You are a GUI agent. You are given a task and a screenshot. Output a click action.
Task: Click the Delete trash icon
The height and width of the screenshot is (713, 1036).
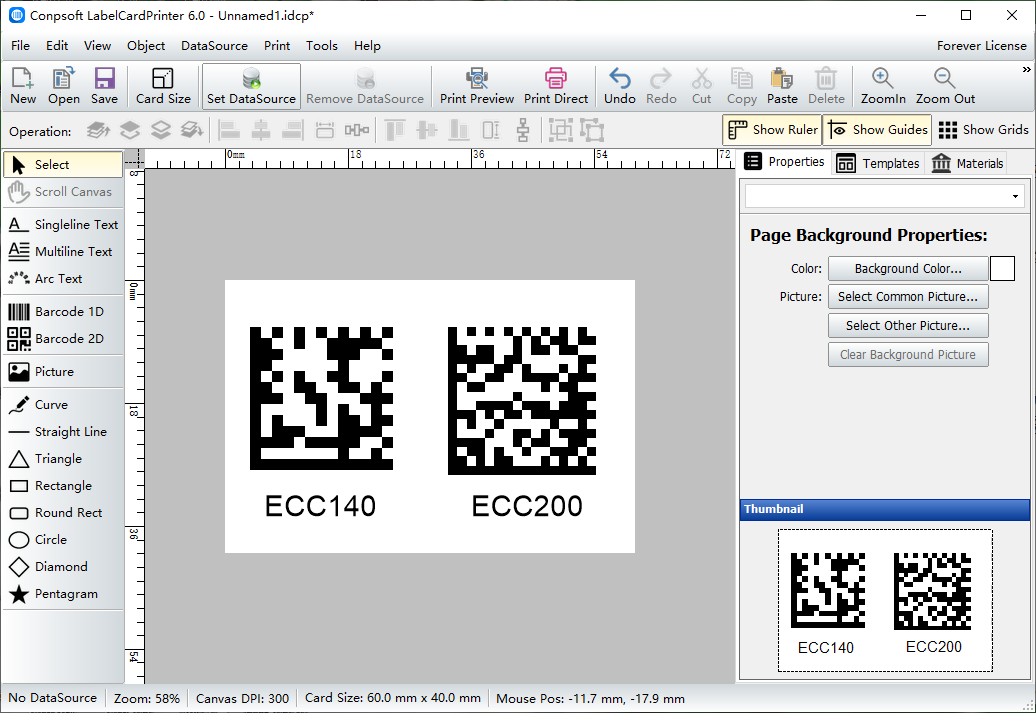[826, 86]
